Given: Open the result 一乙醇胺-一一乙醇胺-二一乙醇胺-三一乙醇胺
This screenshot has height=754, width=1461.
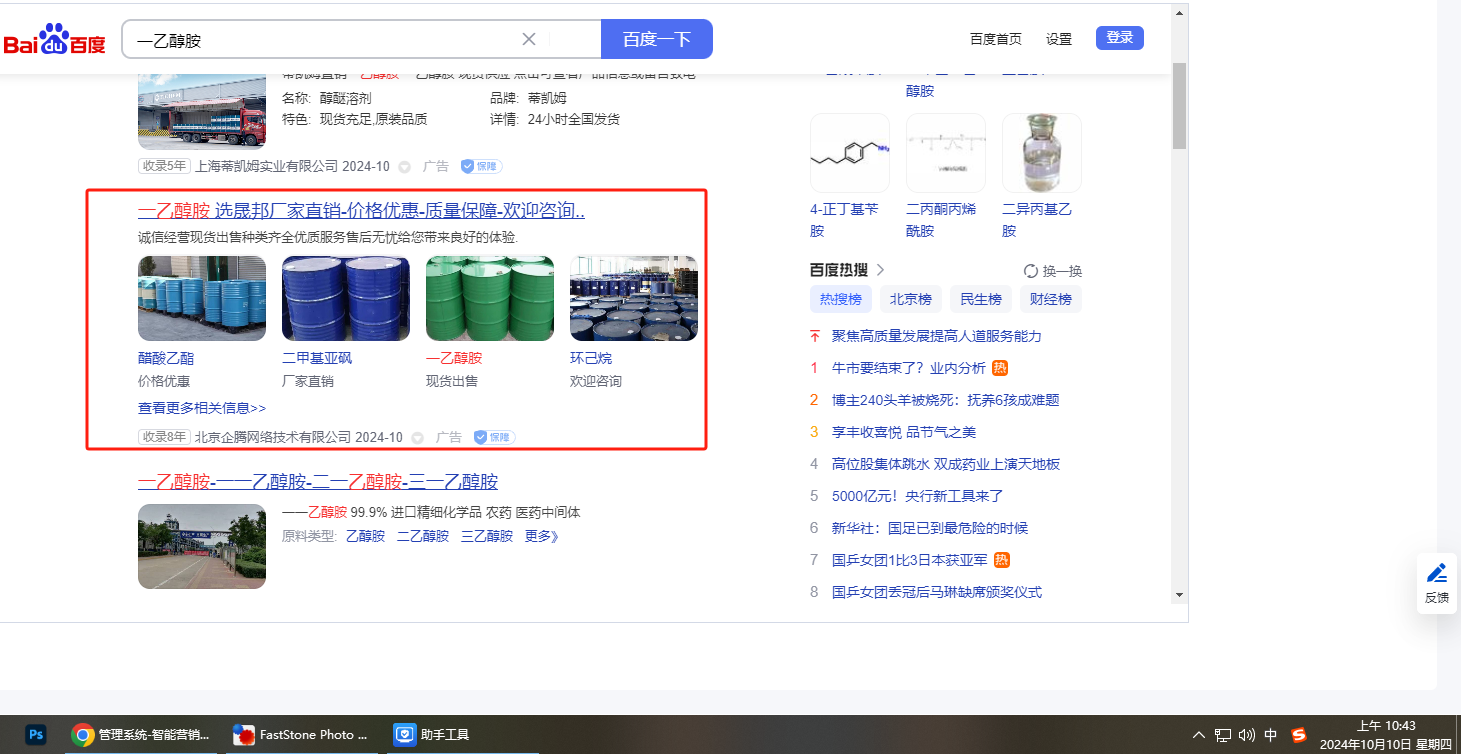Looking at the screenshot, I should 318,482.
